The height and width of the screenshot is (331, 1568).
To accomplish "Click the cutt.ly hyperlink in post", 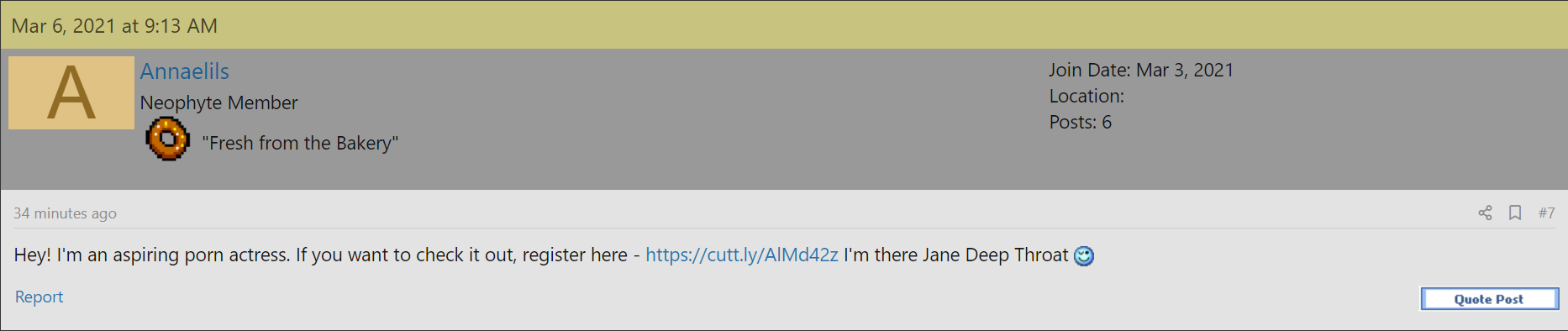I will (741, 255).
